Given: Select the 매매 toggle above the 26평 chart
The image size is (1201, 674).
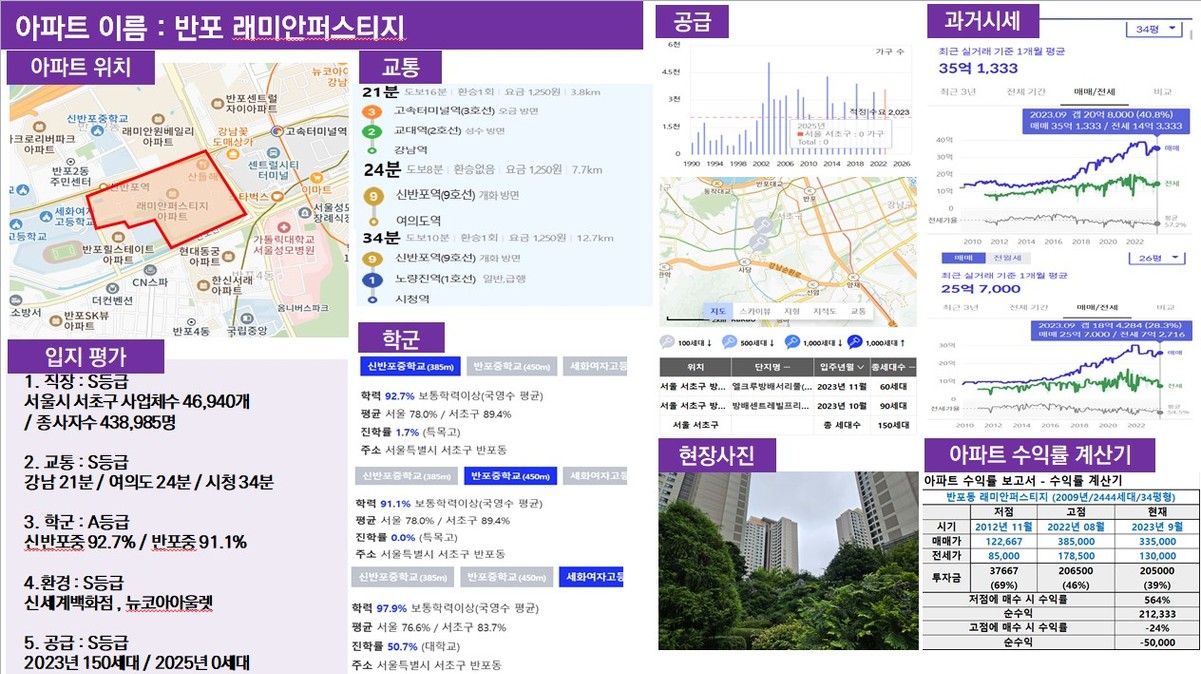Looking at the screenshot, I should [965, 257].
